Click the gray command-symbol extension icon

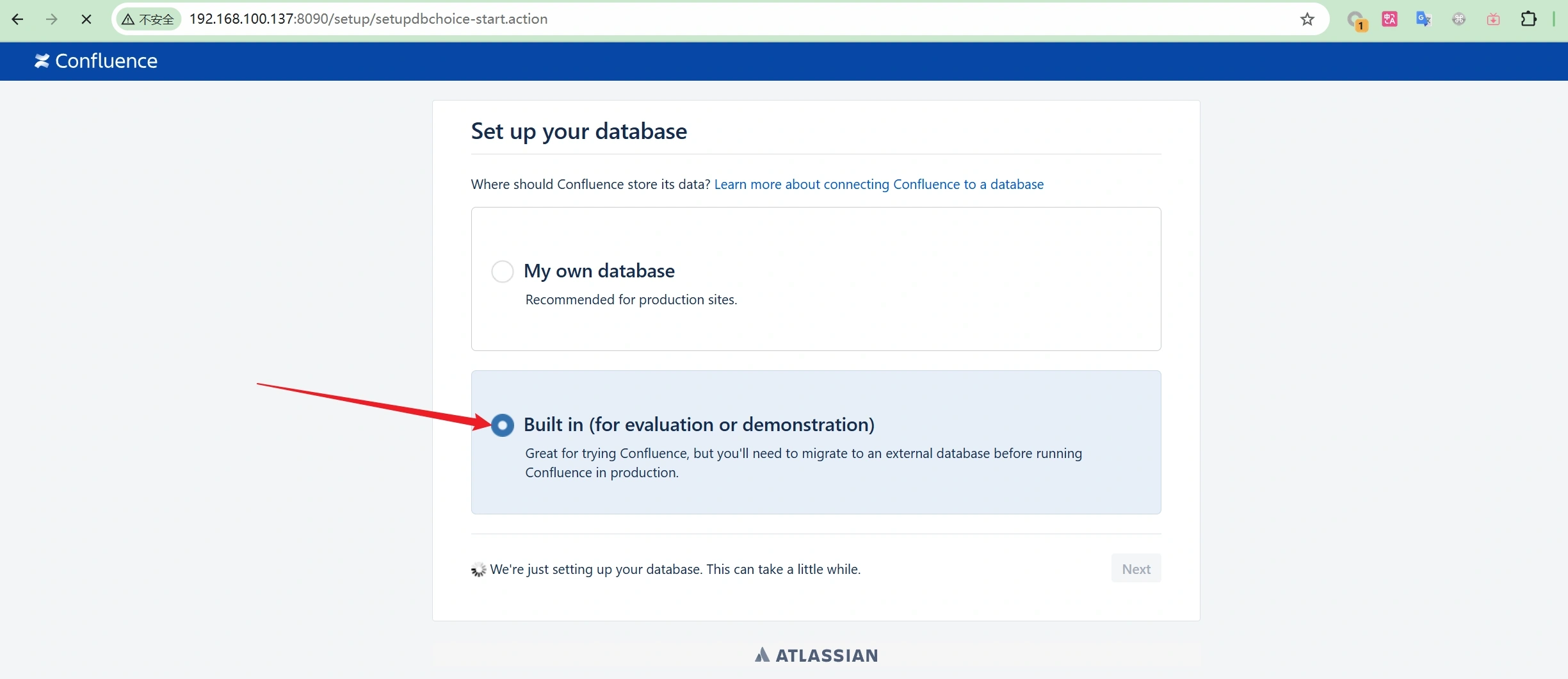[1459, 19]
